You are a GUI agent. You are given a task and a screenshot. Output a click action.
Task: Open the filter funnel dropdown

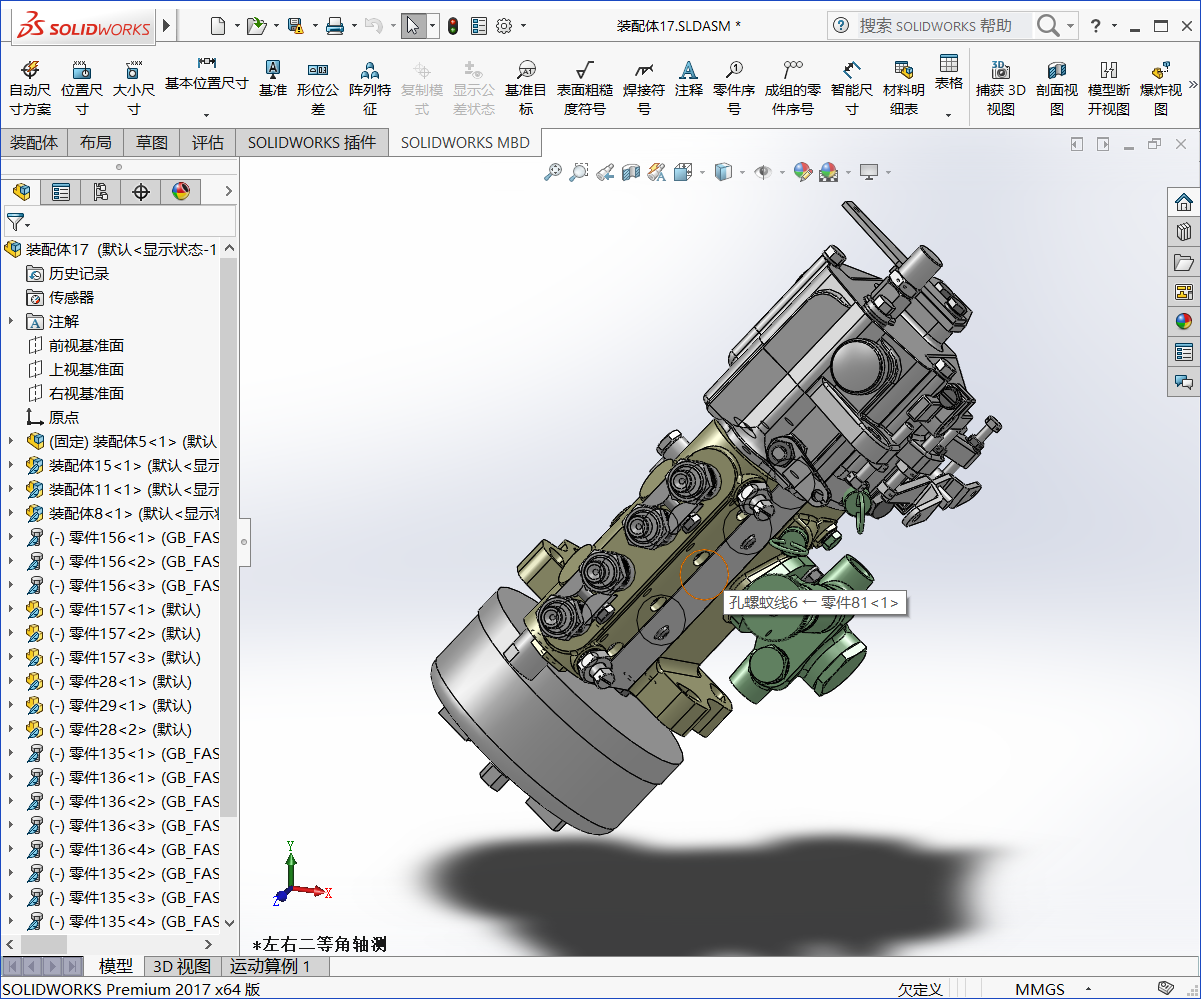(18, 221)
